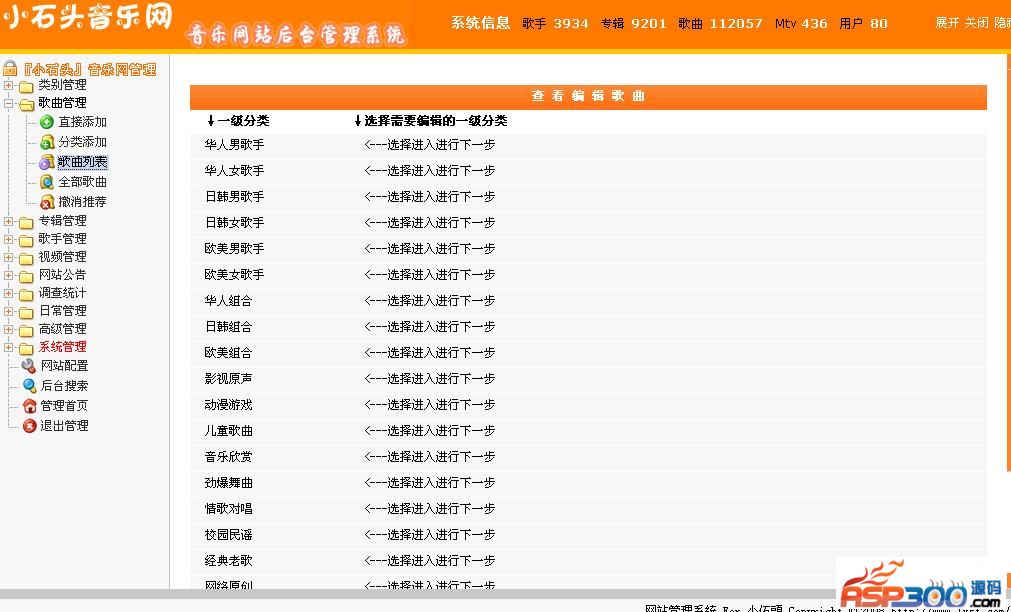1011x612 pixels.
Task: Expand the 视频管理 tree node
Action: pyautogui.click(x=8, y=257)
